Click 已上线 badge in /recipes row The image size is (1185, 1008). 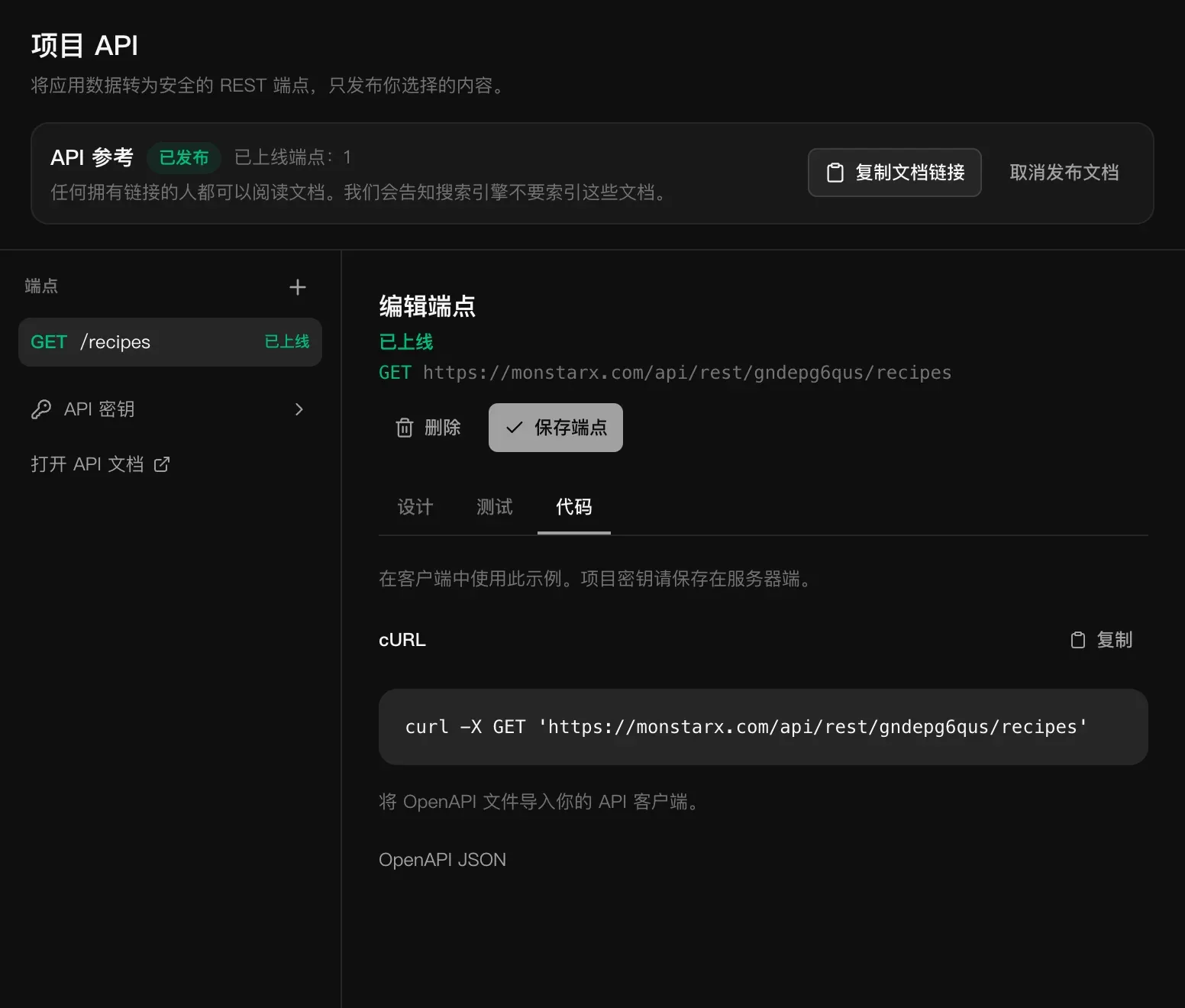click(x=287, y=342)
